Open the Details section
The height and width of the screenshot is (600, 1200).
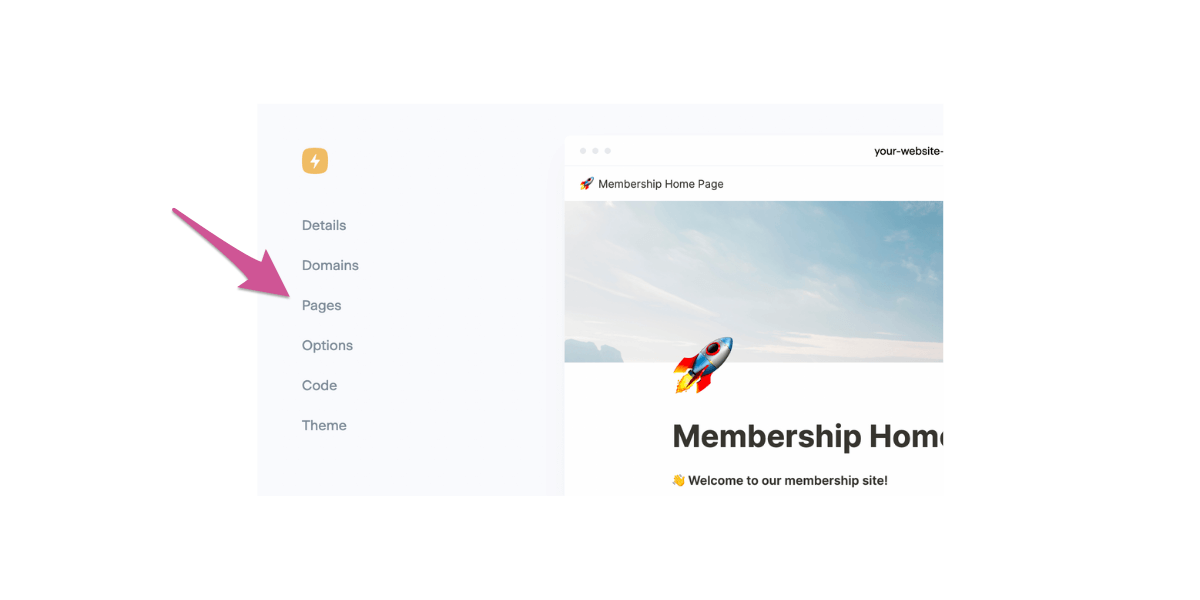click(324, 225)
